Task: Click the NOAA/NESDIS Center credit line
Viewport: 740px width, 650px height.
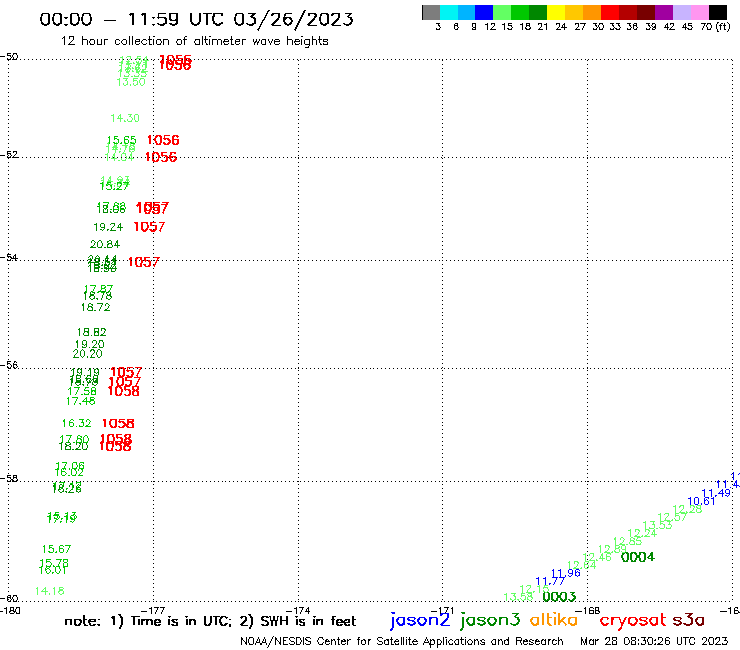Action: [x=402, y=641]
